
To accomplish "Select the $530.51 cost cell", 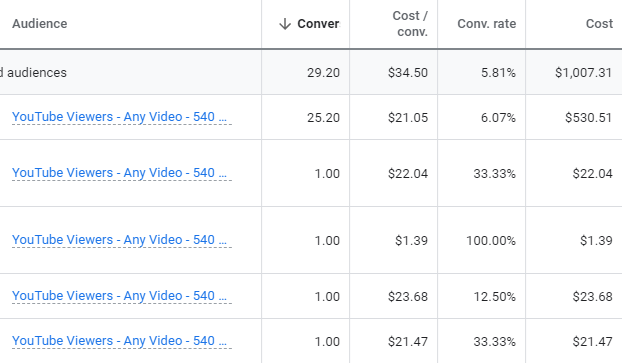I will [589, 117].
